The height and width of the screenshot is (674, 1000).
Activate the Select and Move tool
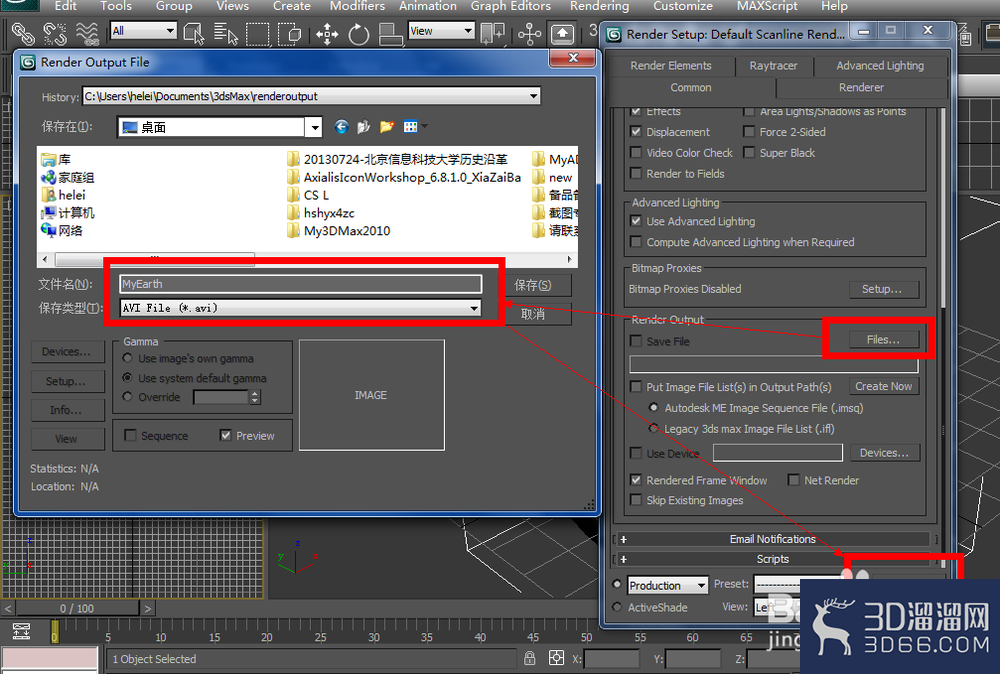(x=327, y=33)
